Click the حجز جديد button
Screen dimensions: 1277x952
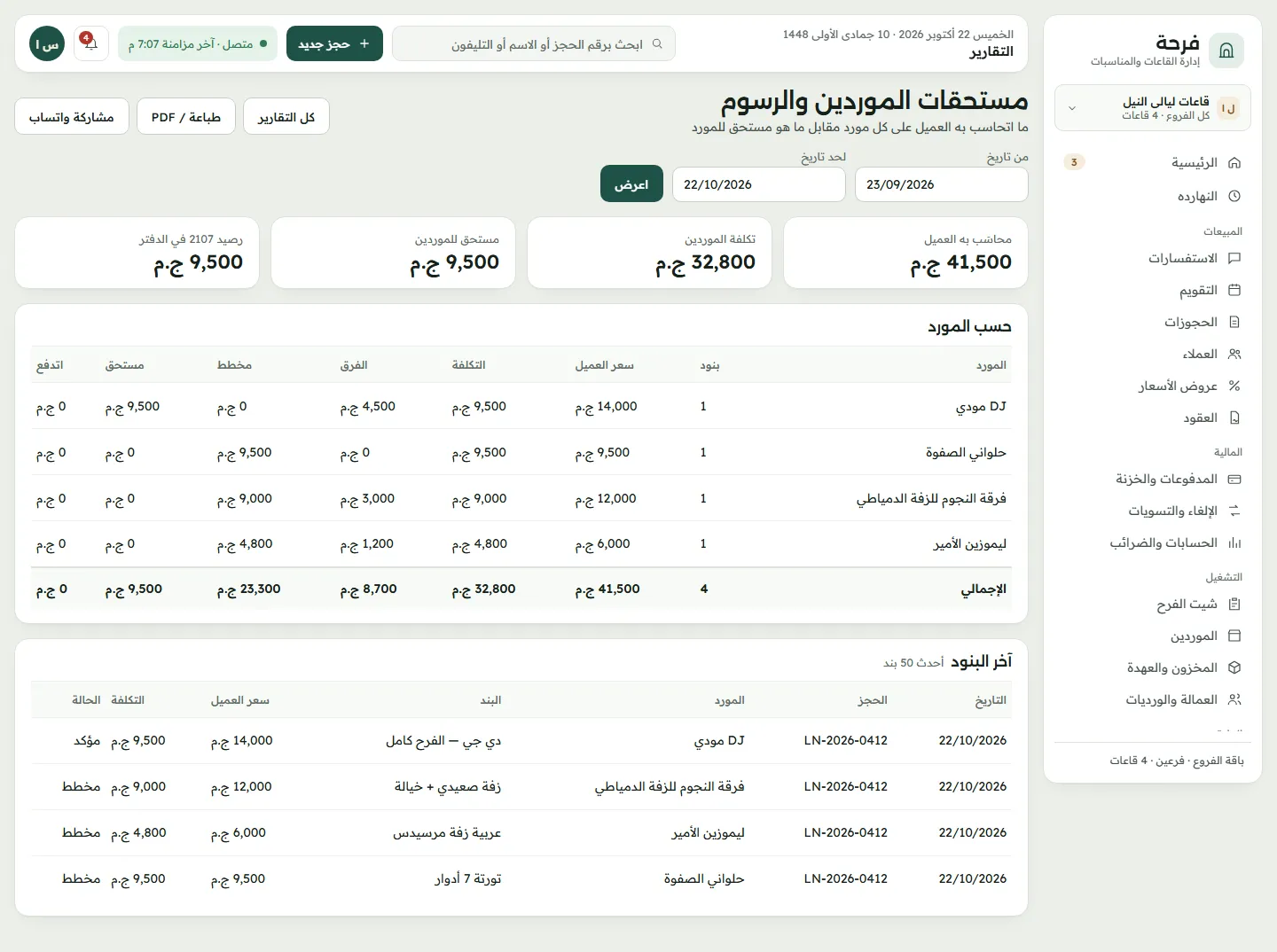coord(334,43)
